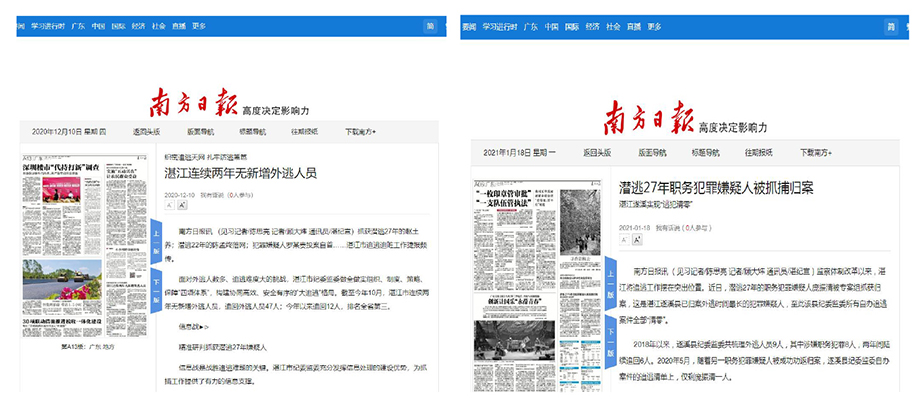This screenshot has height=399, width=917.
Task: Click the subheading 信息战►▷
Action: pyautogui.click(x=194, y=326)
